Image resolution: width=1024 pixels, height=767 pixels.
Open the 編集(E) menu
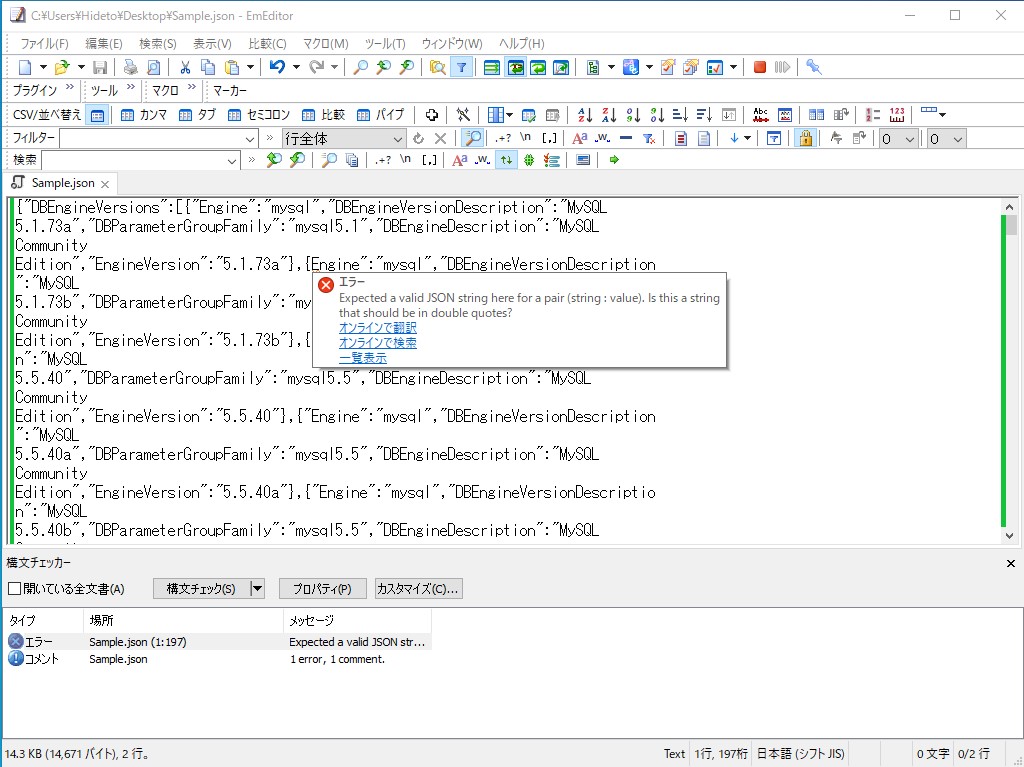[104, 44]
